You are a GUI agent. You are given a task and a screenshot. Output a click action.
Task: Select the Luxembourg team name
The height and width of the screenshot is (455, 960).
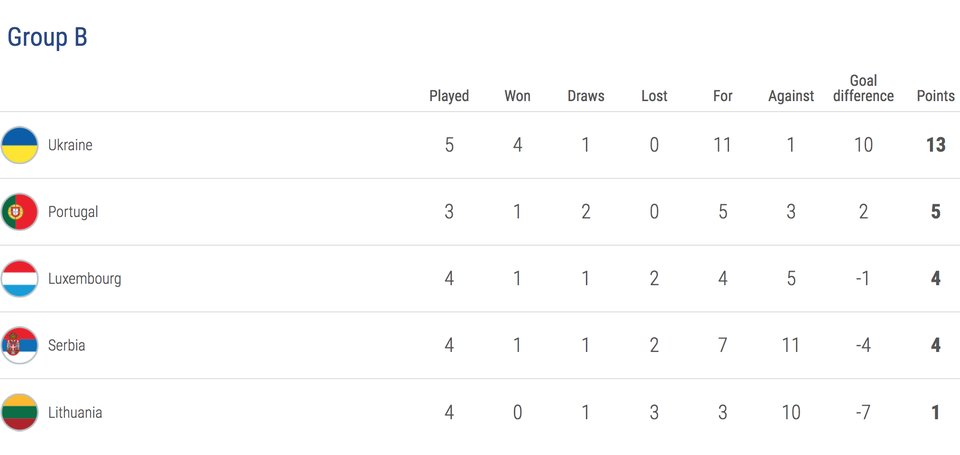coord(84,279)
